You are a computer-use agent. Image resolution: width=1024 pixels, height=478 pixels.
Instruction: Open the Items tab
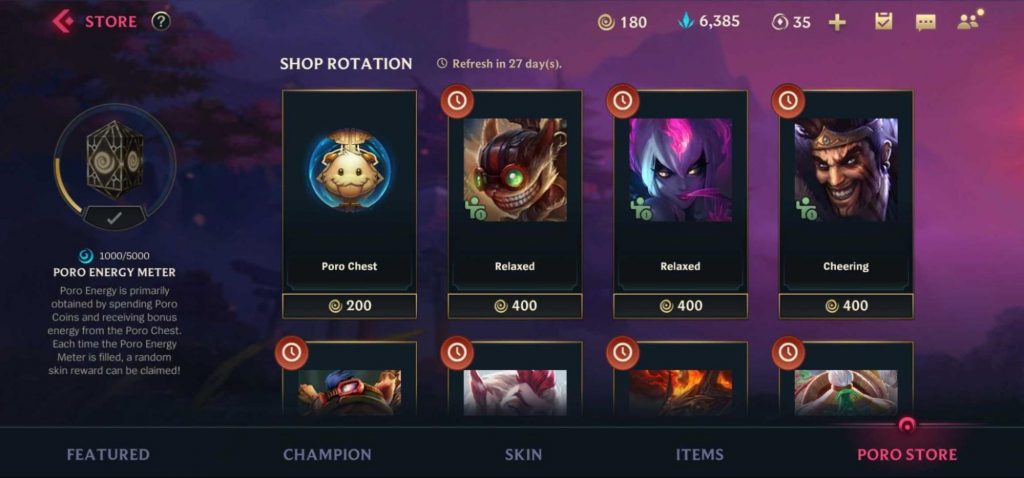tap(699, 454)
